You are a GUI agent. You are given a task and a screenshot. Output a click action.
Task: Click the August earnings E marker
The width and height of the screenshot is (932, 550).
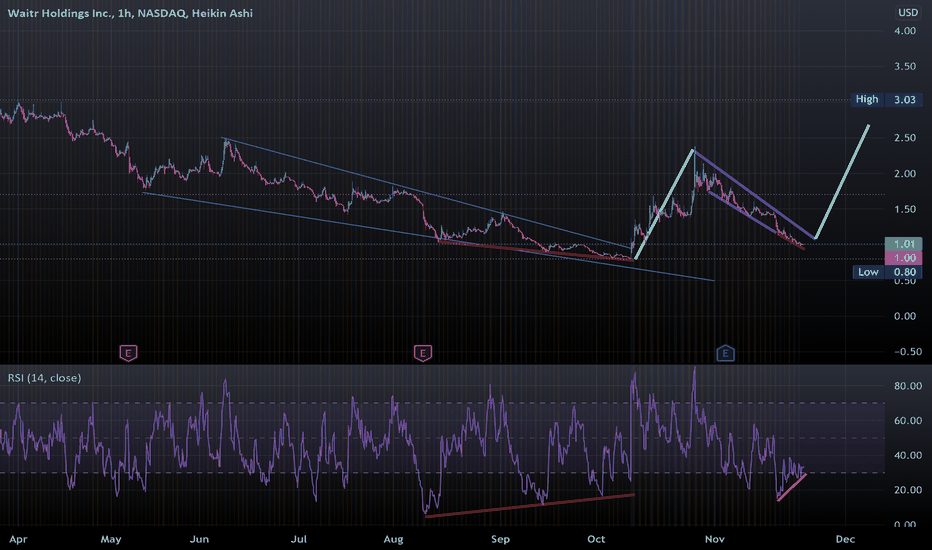point(423,353)
